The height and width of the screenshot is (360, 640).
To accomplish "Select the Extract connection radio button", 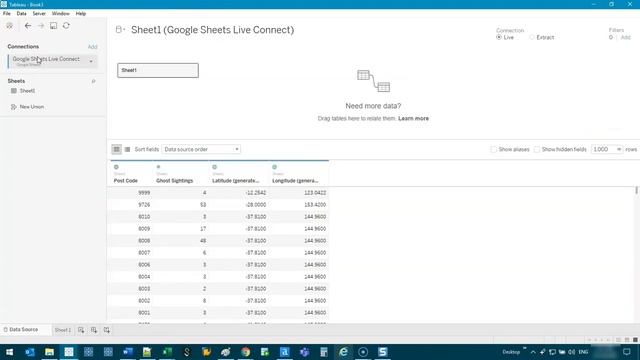I will tap(531, 37).
